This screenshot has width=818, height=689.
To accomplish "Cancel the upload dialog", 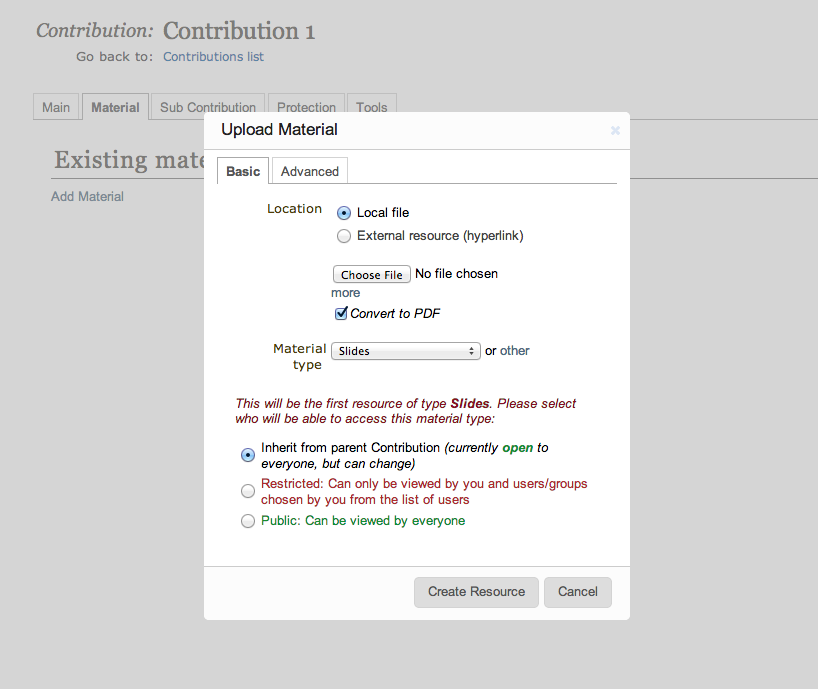I will 578,592.
